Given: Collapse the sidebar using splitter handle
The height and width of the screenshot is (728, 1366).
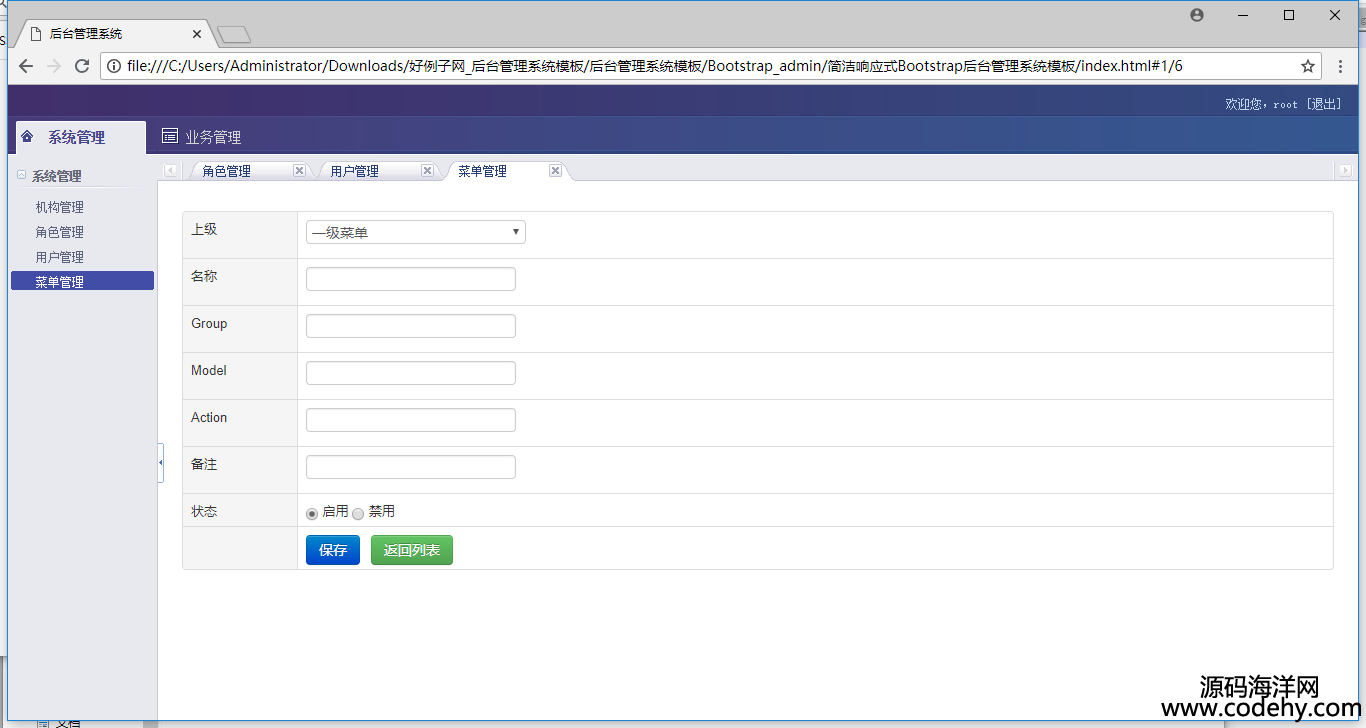Looking at the screenshot, I should click(x=160, y=463).
